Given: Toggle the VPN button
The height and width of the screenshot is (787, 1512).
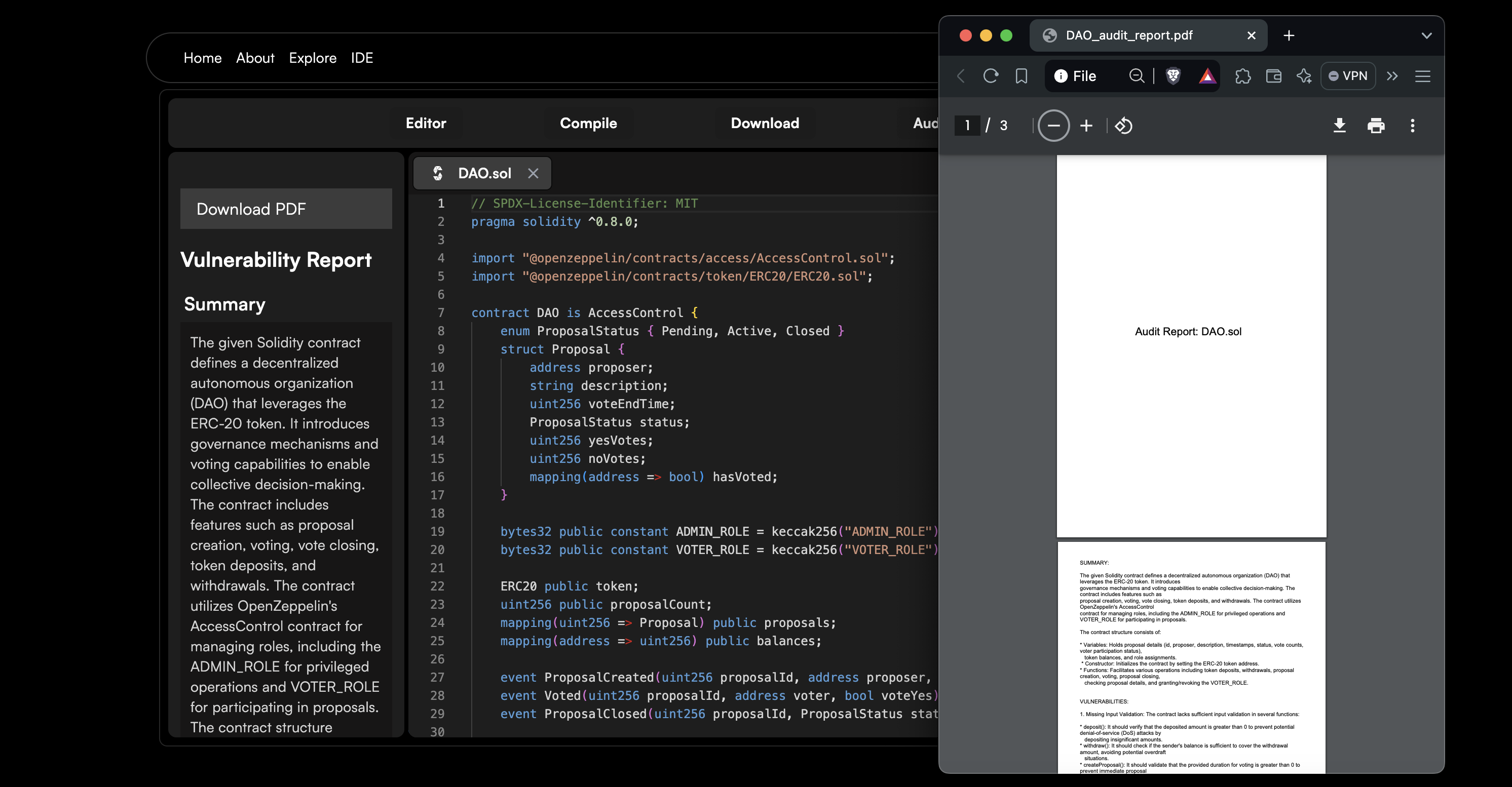Looking at the screenshot, I should click(1348, 75).
